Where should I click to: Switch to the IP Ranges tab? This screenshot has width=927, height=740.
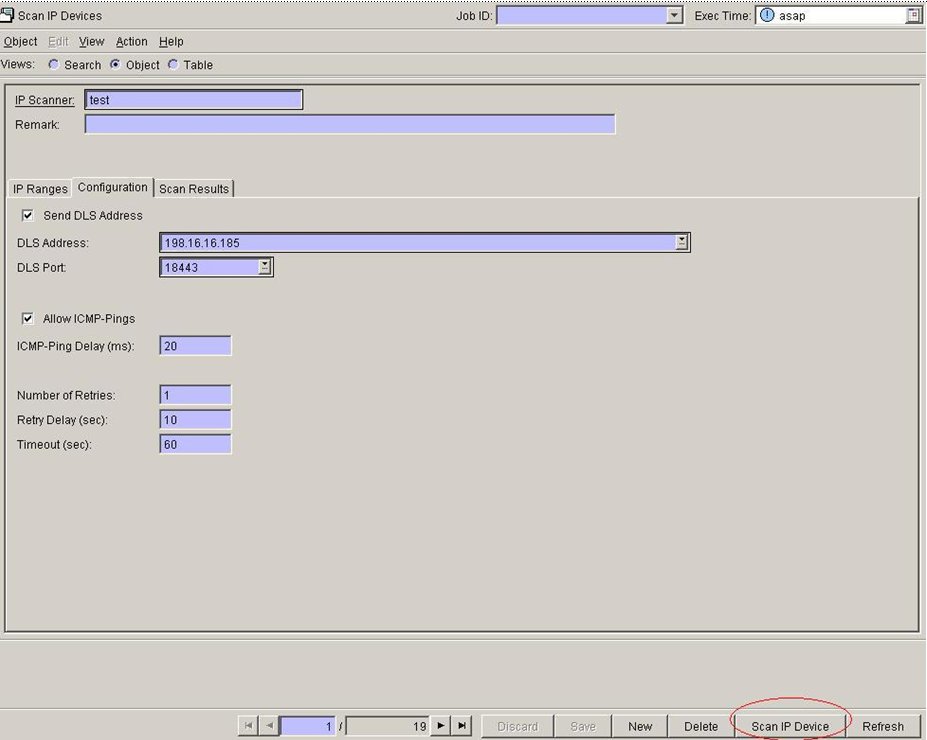pos(40,189)
